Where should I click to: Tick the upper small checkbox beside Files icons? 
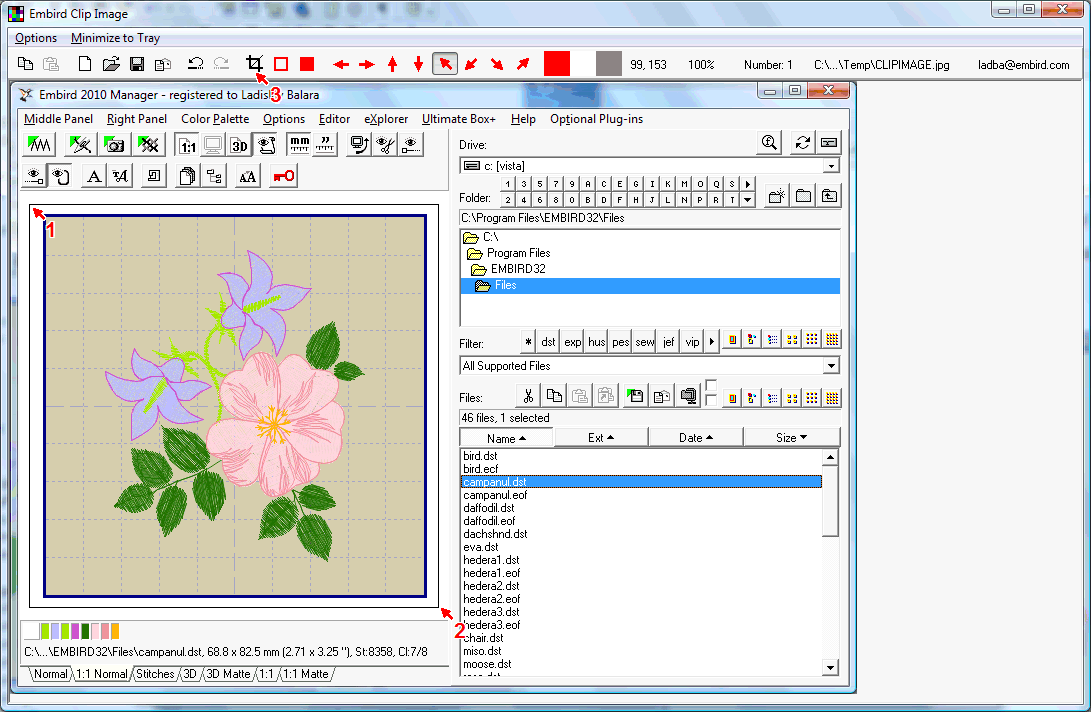(x=711, y=386)
